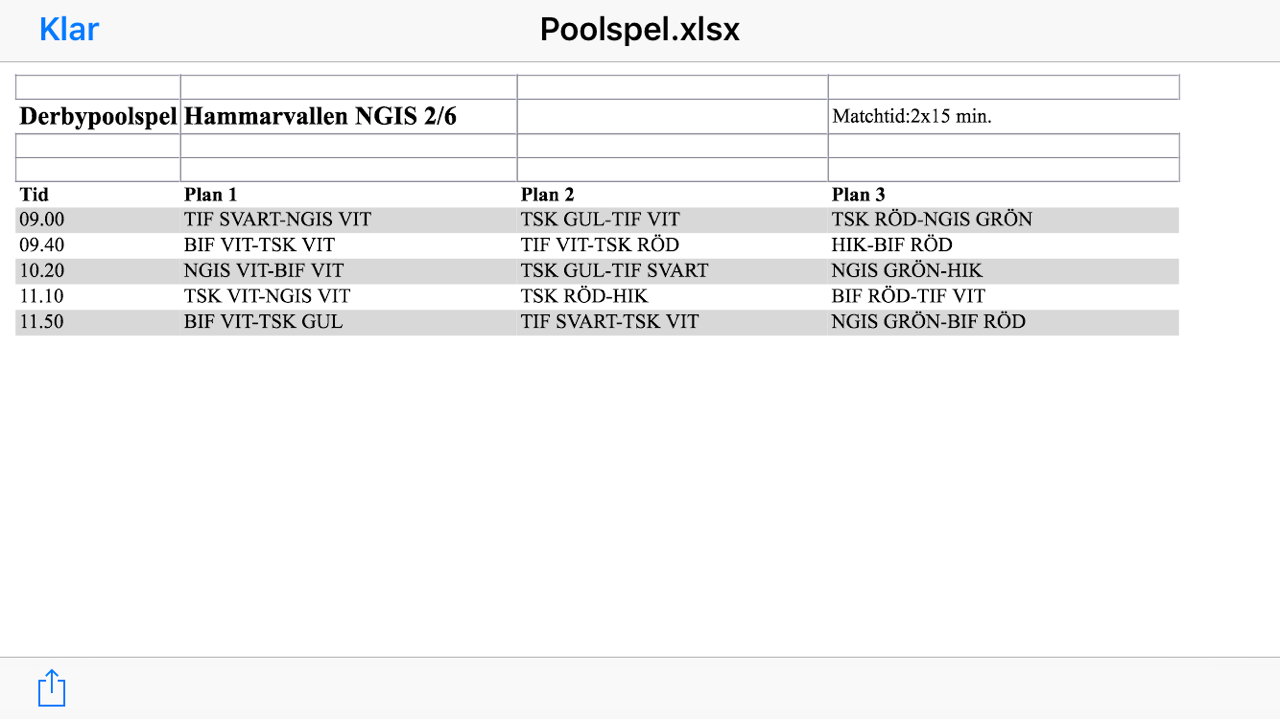Select the Hammarvallen NGIS 2/6 cell
The image size is (1280, 719).
coord(349,116)
